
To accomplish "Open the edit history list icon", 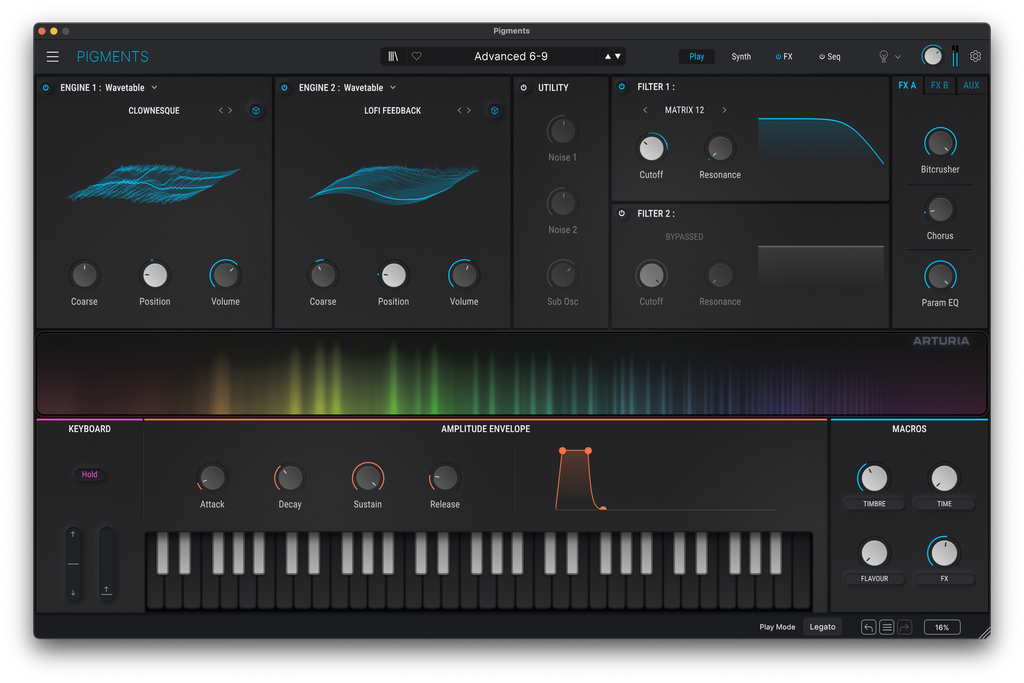I will (886, 627).
